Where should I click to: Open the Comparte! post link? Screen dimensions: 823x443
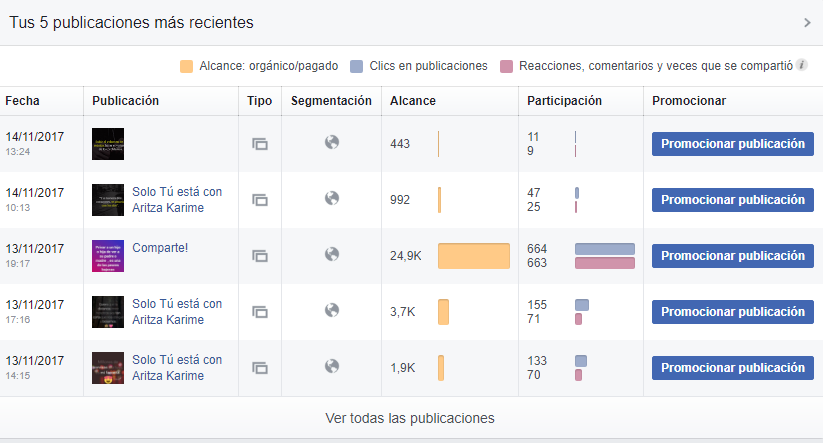point(160,248)
